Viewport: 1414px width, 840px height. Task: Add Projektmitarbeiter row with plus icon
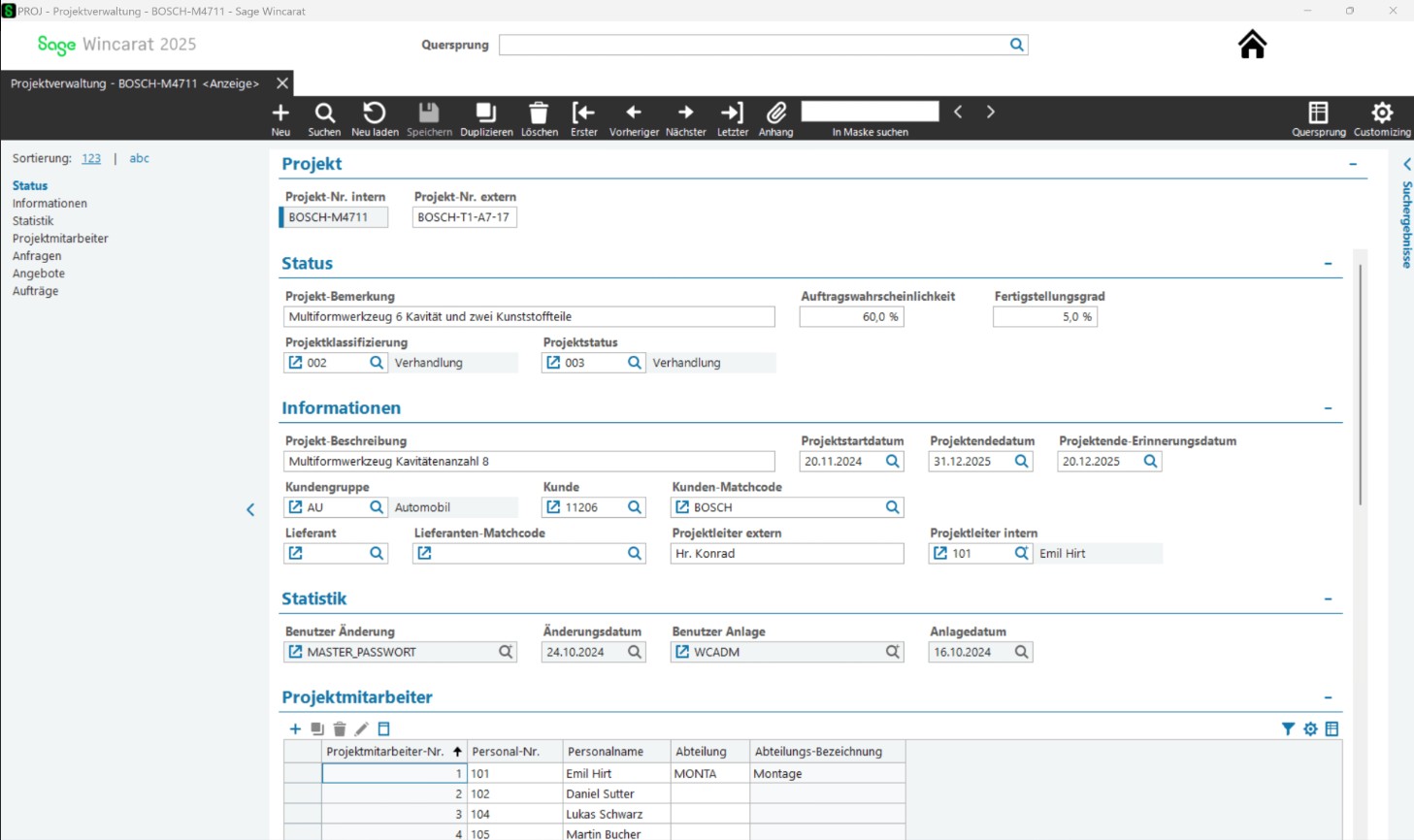coord(295,728)
